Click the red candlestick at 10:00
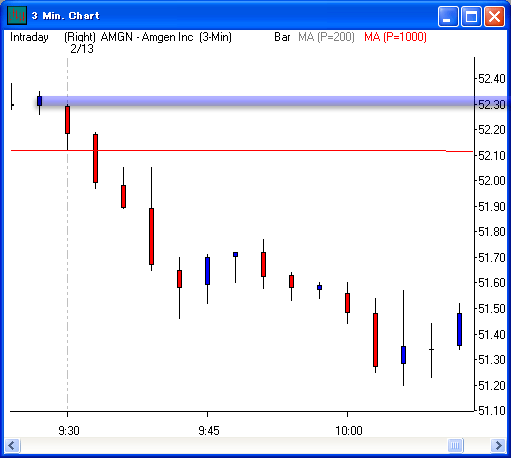Image resolution: width=511 pixels, height=458 pixels. pyautogui.click(x=347, y=303)
